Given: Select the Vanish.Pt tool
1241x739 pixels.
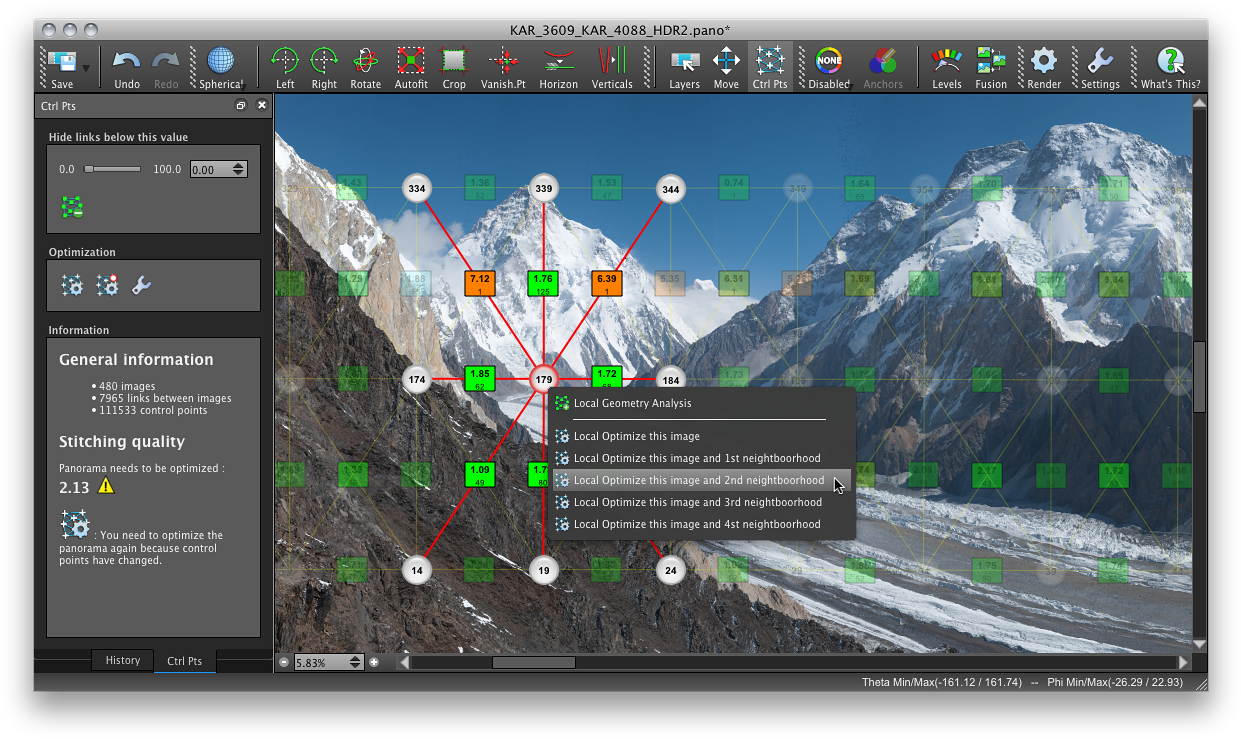Looking at the screenshot, I should [503, 67].
